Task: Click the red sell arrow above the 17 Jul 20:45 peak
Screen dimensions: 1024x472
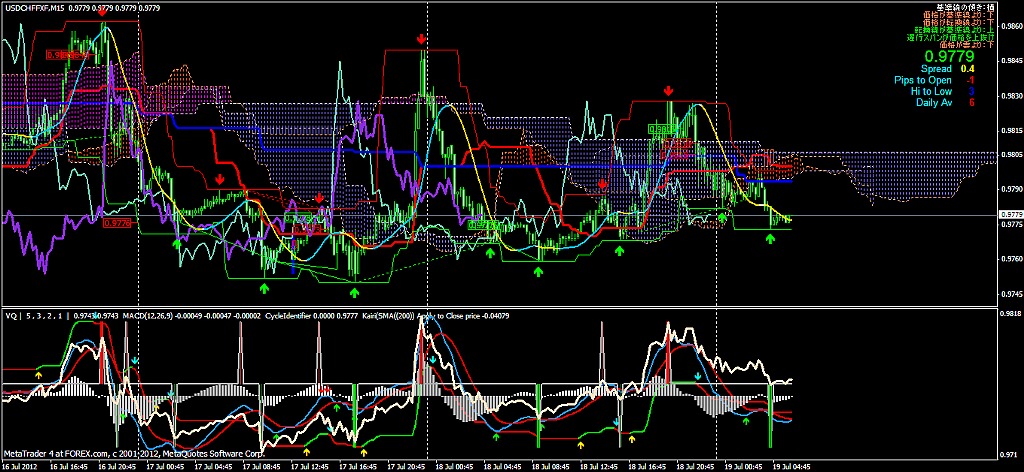Action: tap(422, 38)
